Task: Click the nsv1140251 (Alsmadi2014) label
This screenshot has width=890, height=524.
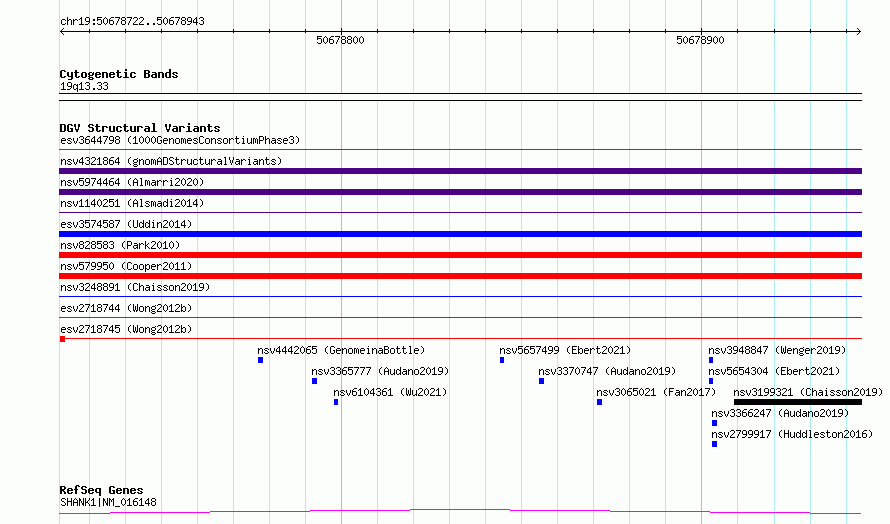Action: click(x=132, y=203)
